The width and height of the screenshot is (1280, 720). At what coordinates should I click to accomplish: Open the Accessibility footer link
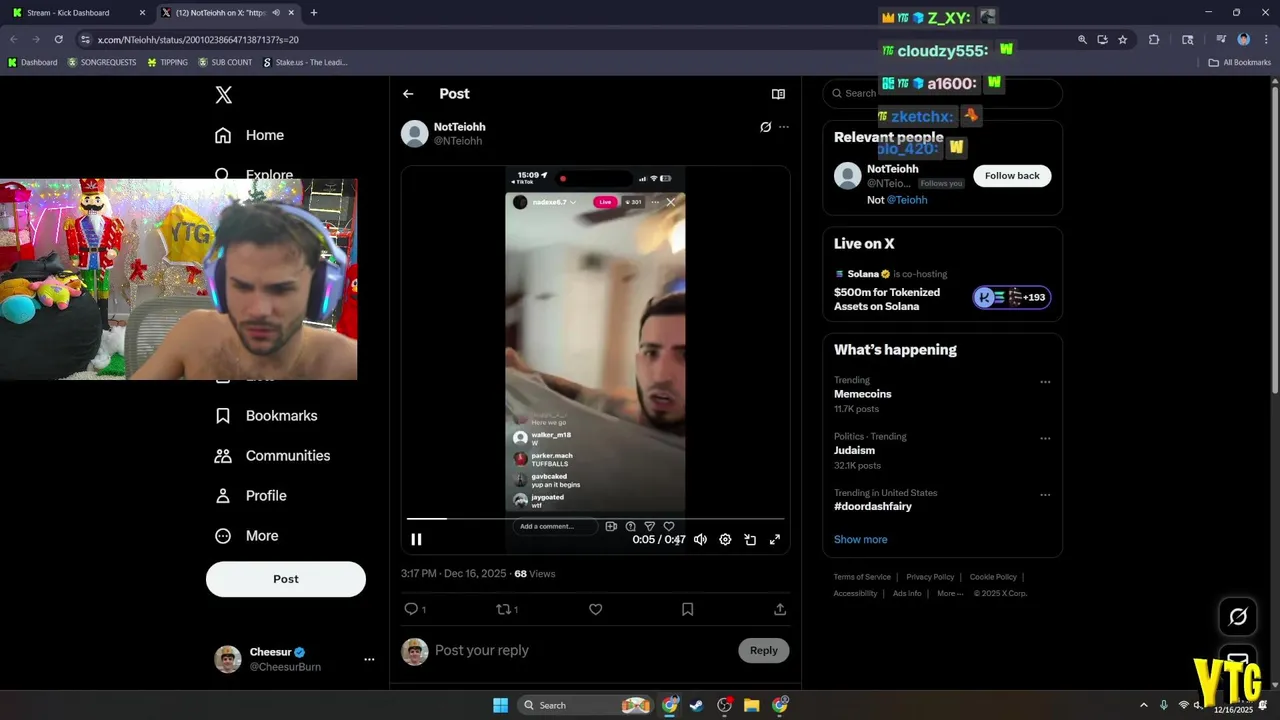(855, 593)
